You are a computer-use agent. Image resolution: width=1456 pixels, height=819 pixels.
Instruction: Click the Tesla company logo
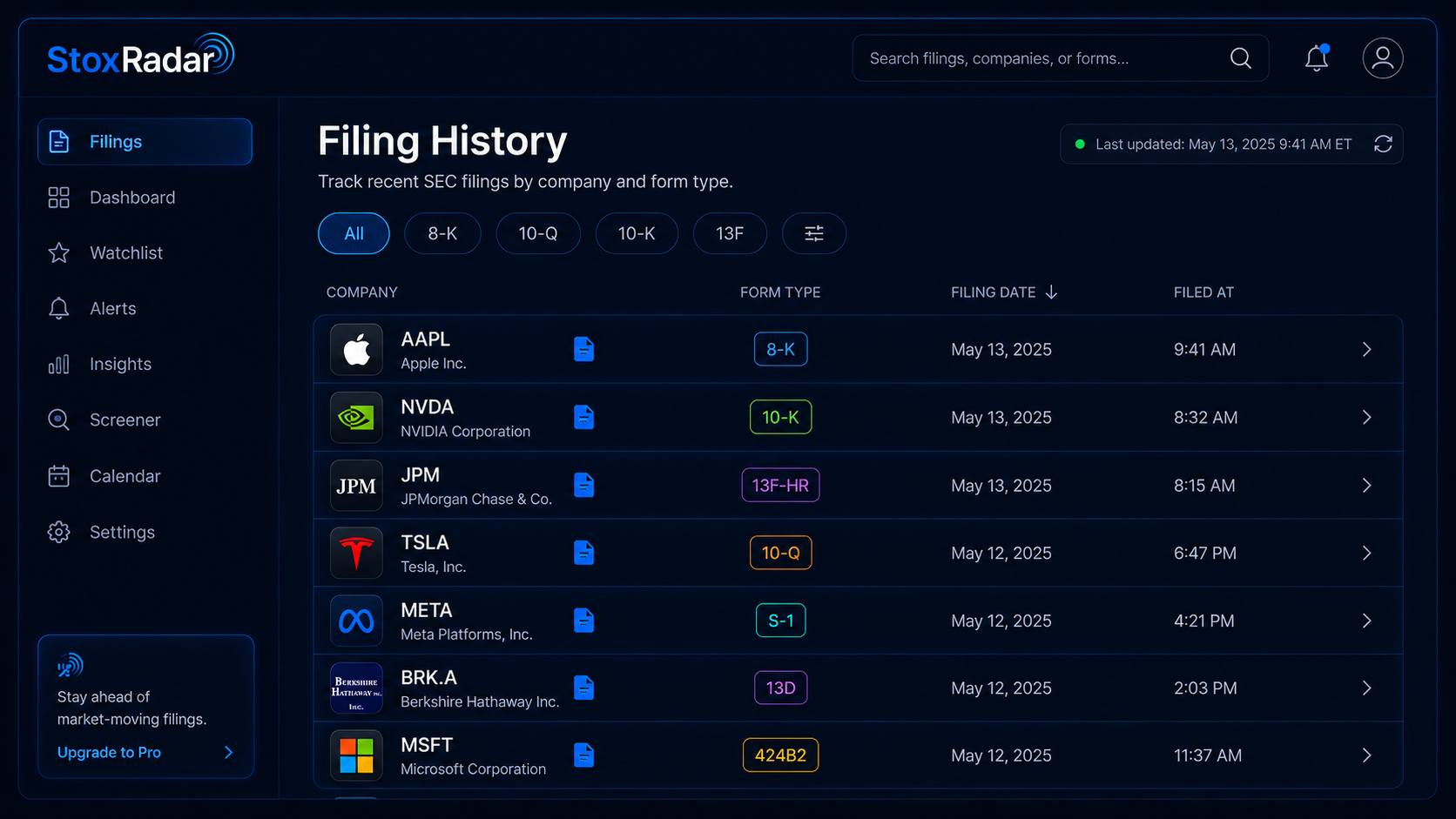356,553
